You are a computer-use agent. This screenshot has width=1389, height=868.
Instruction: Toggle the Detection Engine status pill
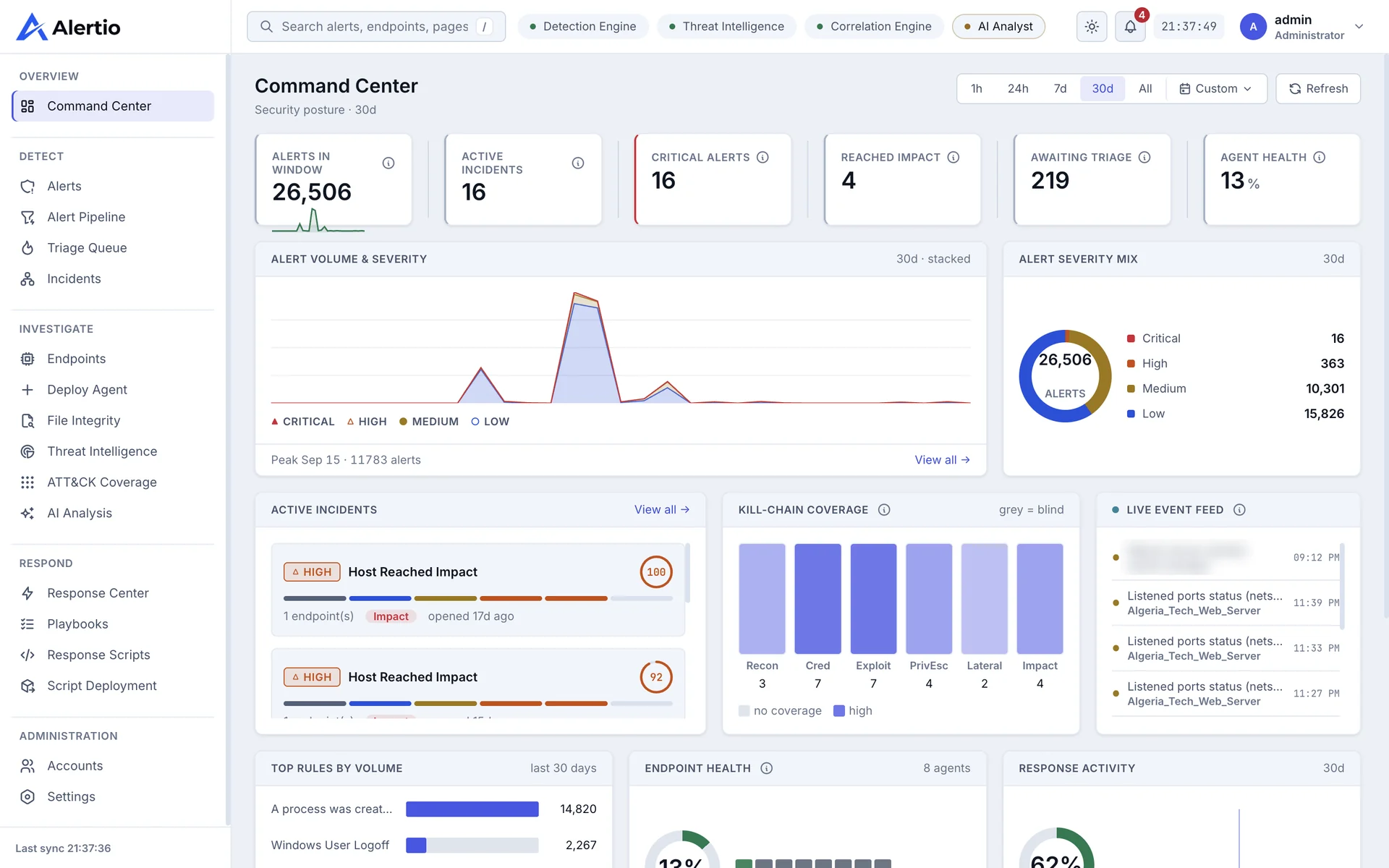point(582,27)
